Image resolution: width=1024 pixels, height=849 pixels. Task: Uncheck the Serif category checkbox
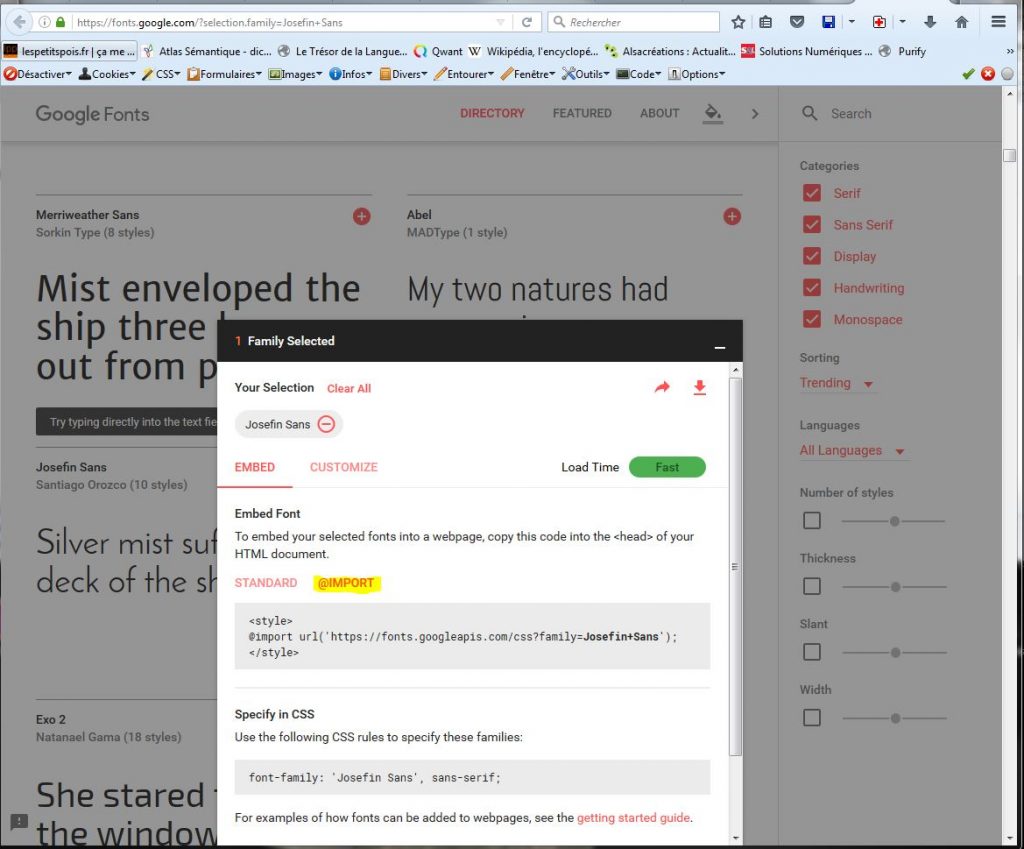point(812,193)
